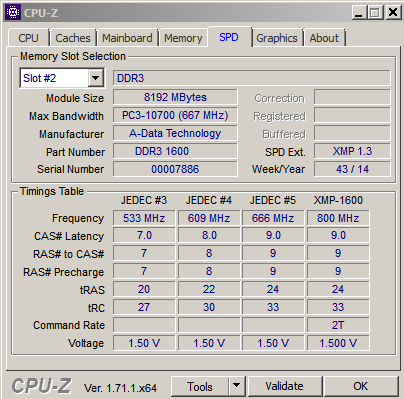Select the 609 MHz frequency cell
This screenshot has height=399, width=404.
(x=209, y=218)
